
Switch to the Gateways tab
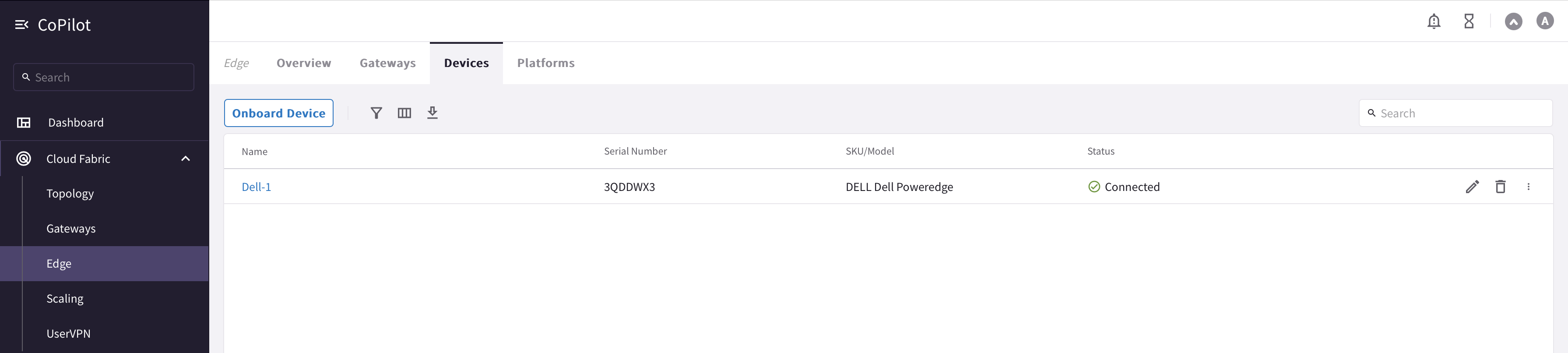click(388, 63)
